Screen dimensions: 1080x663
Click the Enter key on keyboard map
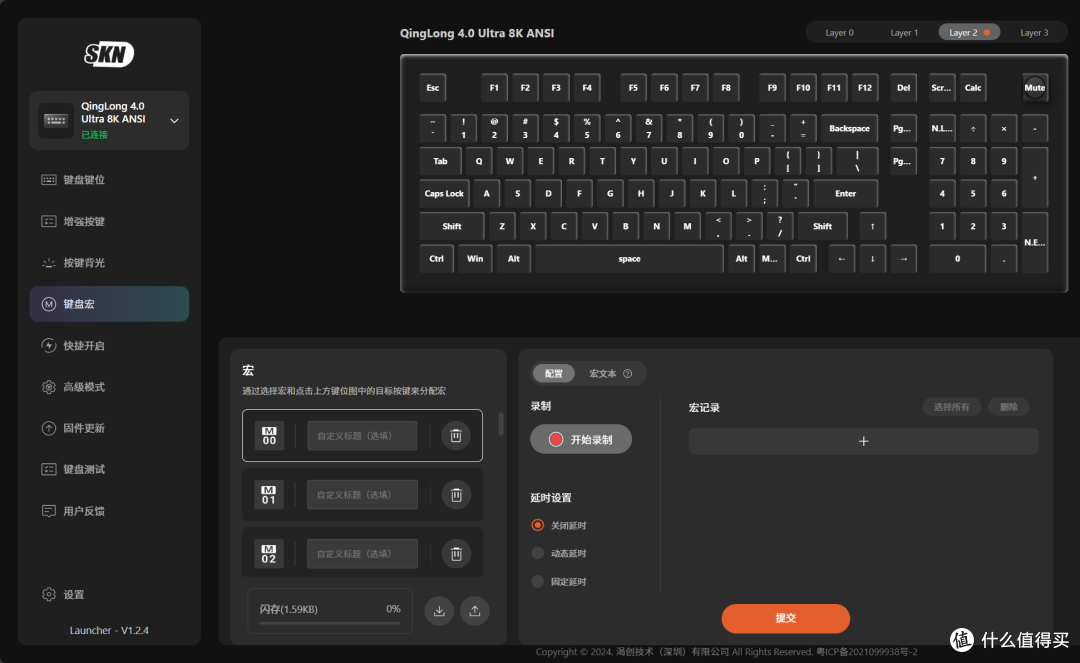point(845,193)
